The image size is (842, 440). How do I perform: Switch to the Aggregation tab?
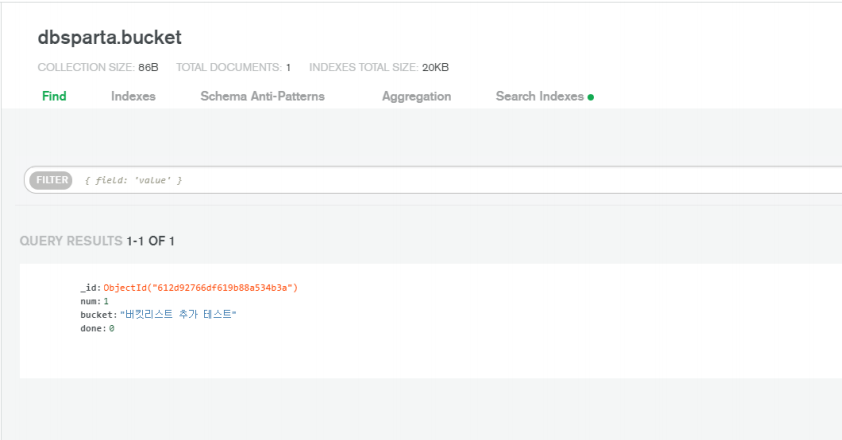point(417,97)
